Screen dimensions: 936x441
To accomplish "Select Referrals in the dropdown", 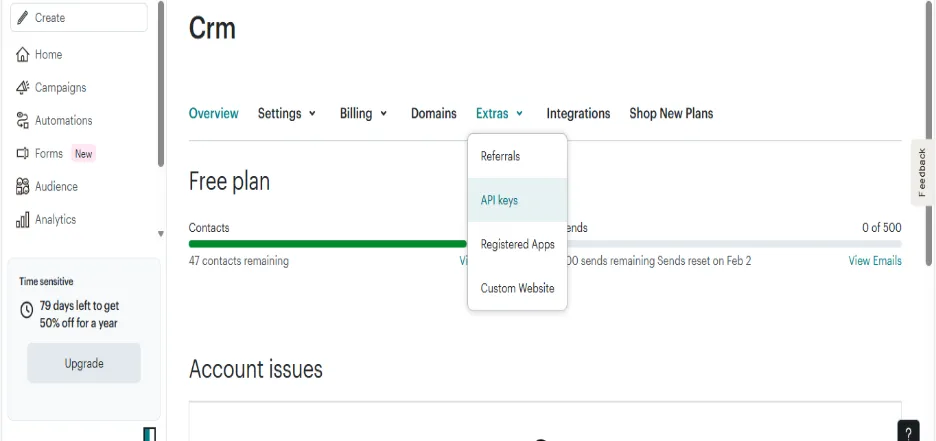I will point(518,156).
